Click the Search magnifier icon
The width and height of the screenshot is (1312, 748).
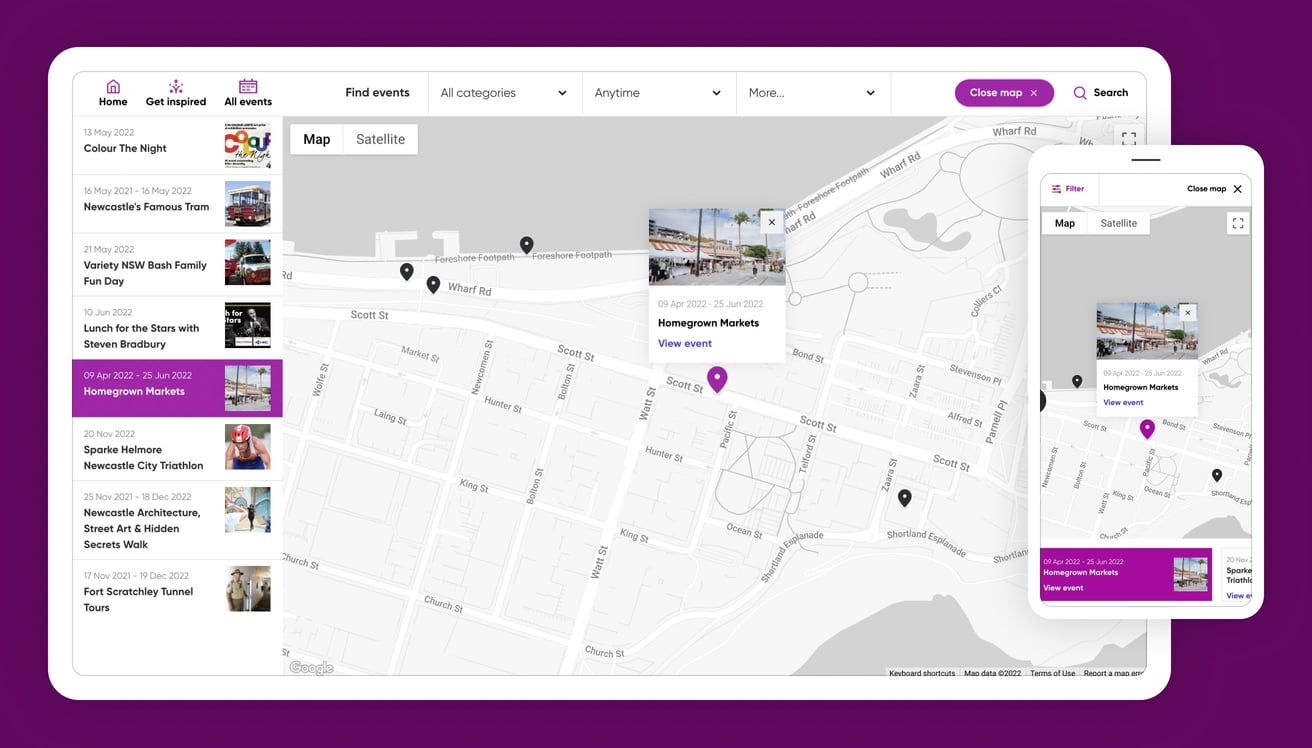[1080, 92]
